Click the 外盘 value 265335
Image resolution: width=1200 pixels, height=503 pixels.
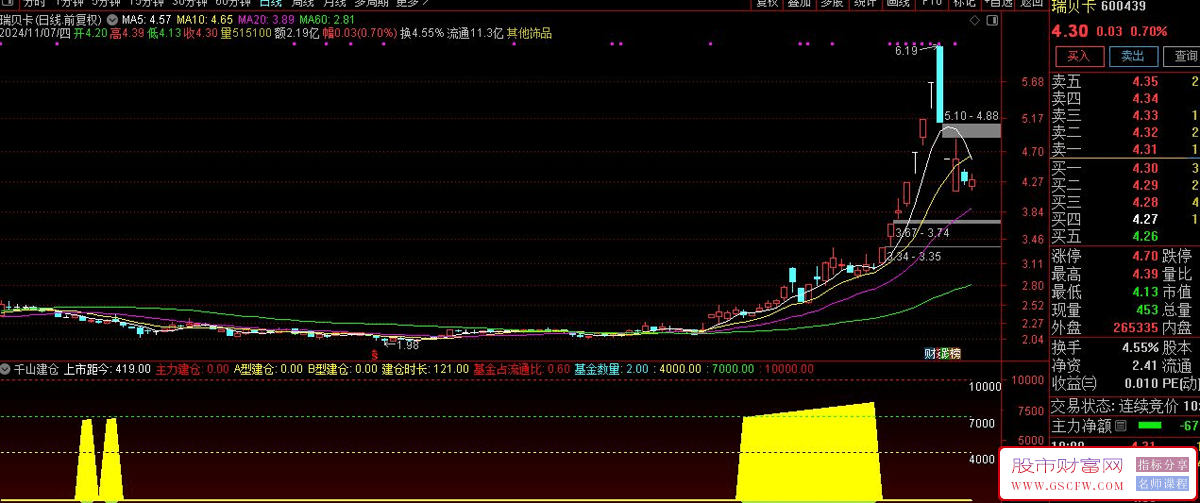pyautogui.click(x=1135, y=327)
